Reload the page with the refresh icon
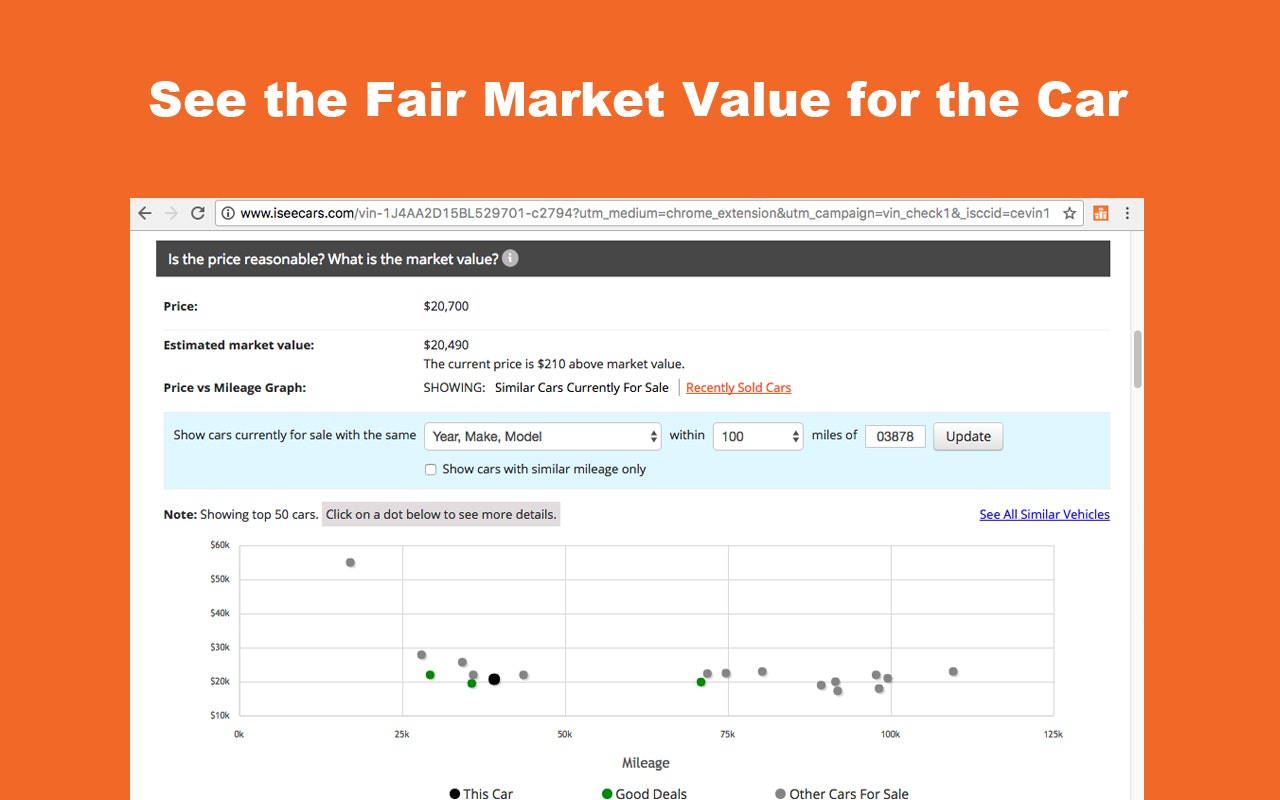Viewport: 1280px width, 800px height. point(198,213)
